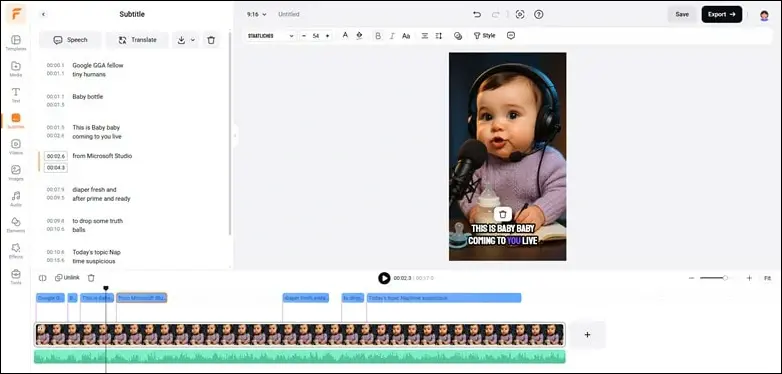Split the clip with the timeline split icon
The image size is (782, 374).
click(42, 278)
